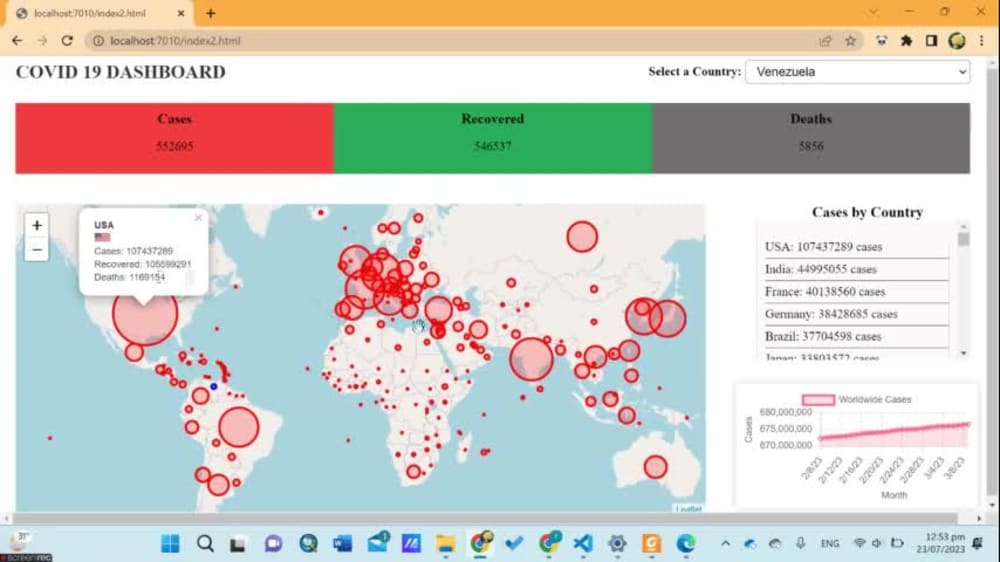Go back using the browser back arrow
The height and width of the screenshot is (562, 1000).
17,41
